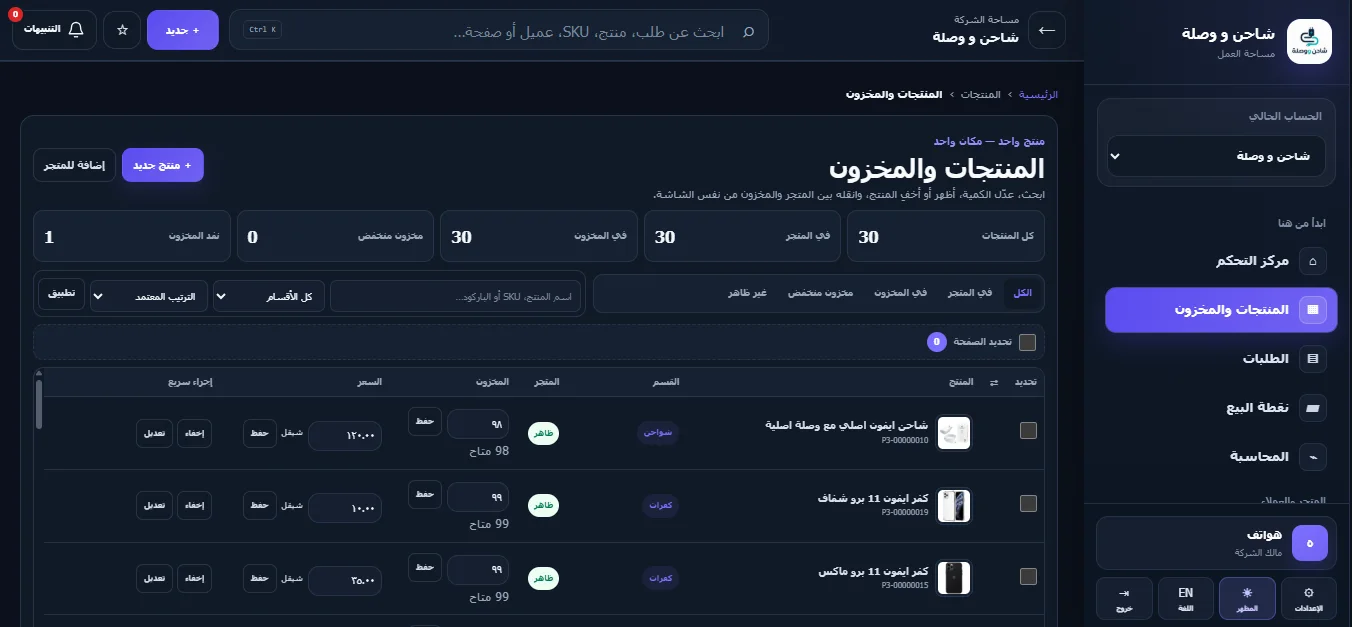The image size is (1352, 627).
Task: Click the P3-00000019 SKU text
Action: point(904,512)
